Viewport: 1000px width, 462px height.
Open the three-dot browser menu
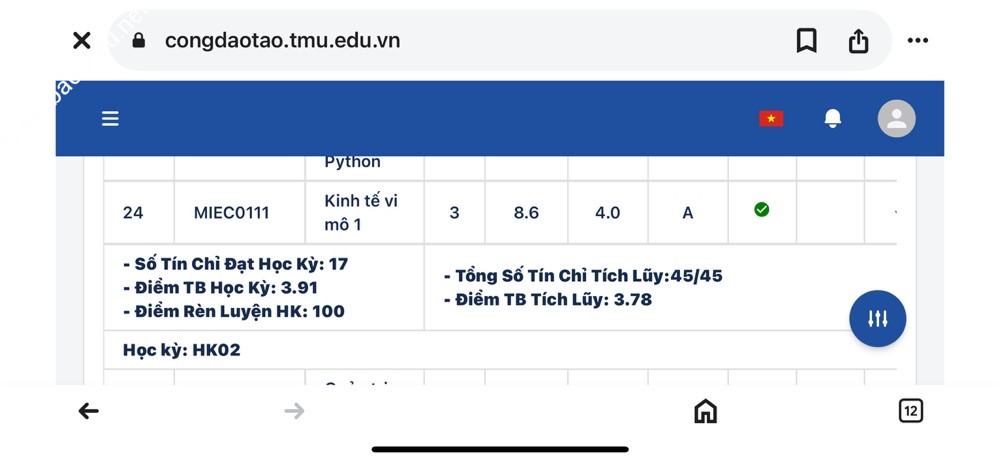[917, 40]
